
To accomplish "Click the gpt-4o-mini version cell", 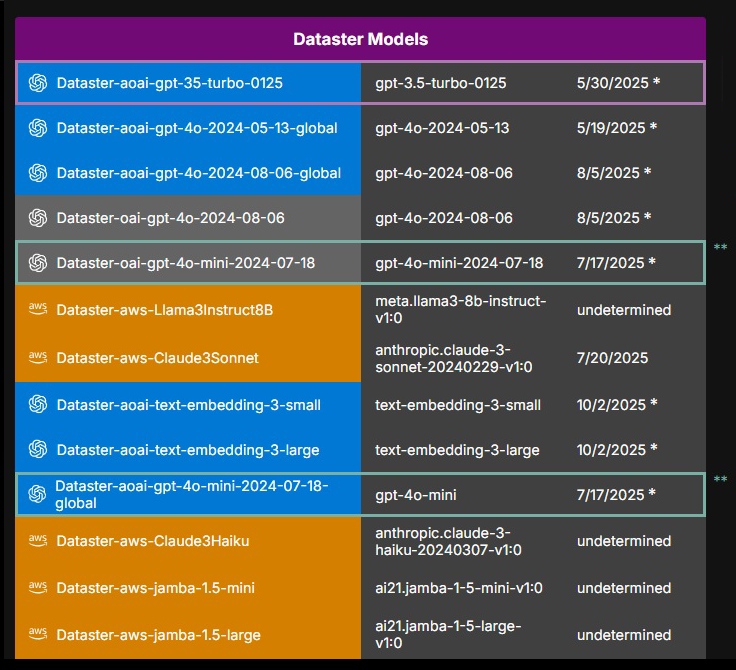I will pos(416,495).
